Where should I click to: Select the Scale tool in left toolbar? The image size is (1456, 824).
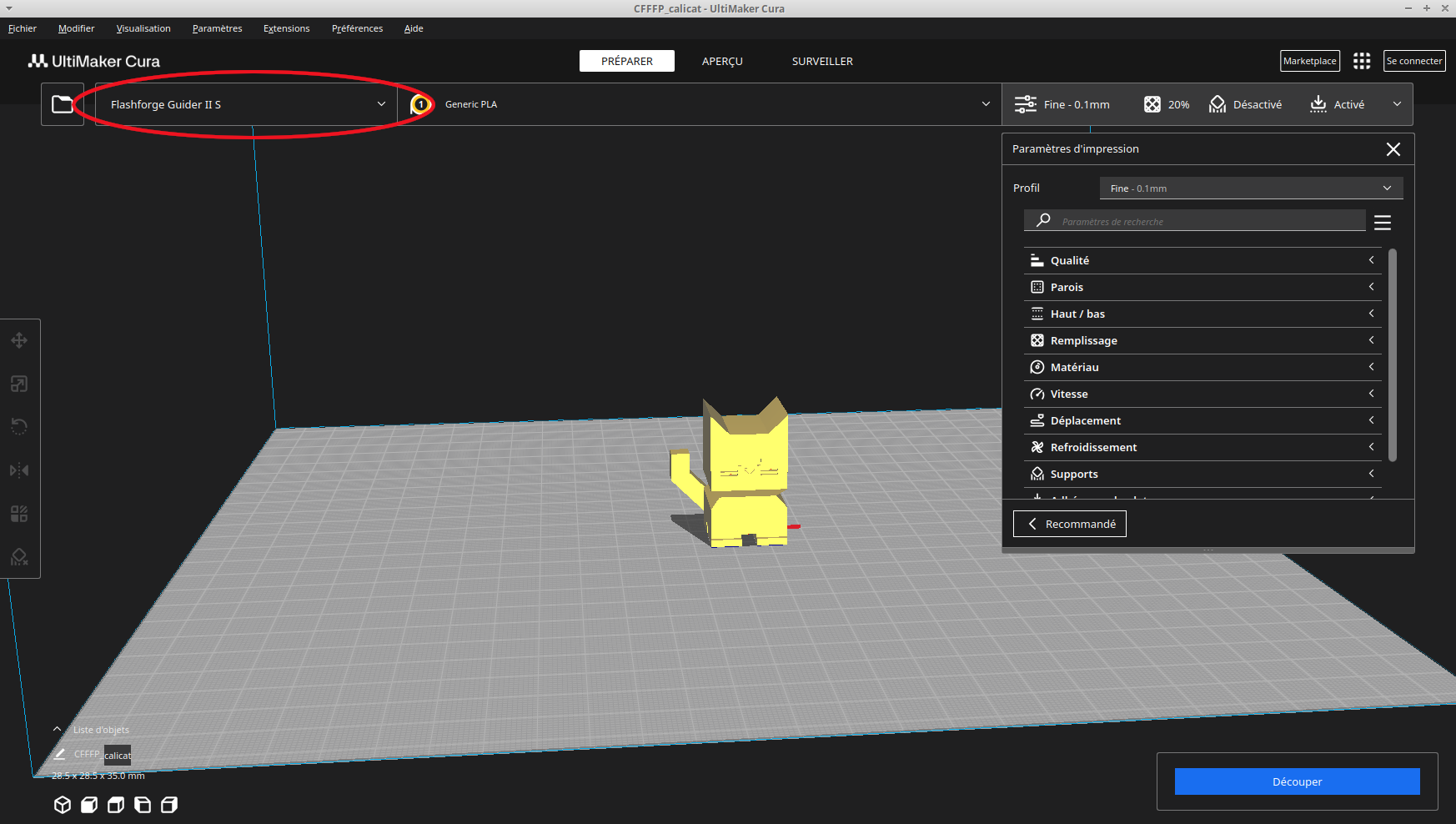[x=19, y=384]
